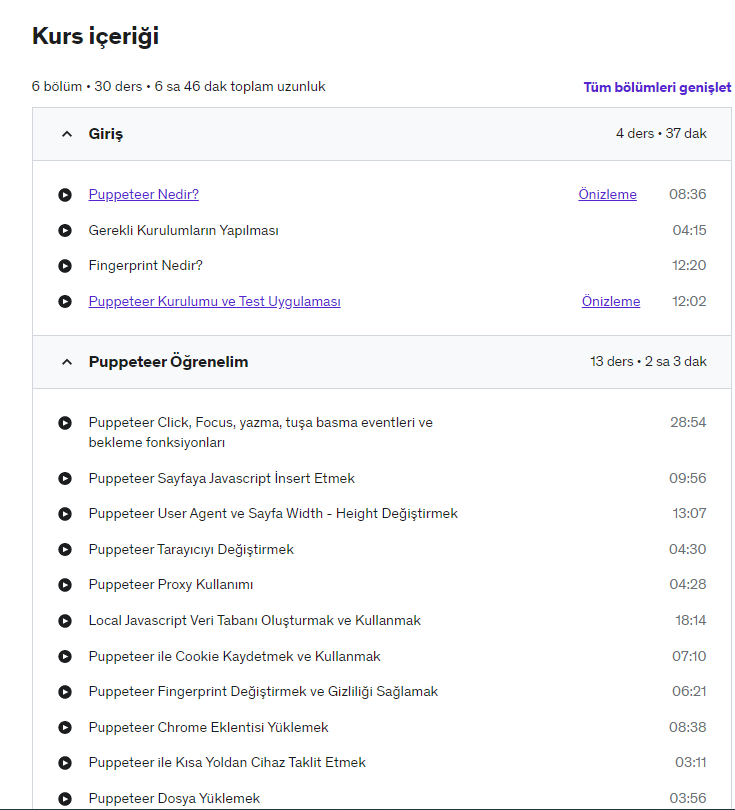
Task: Click the 12:02 lesson duration
Action: tap(689, 301)
